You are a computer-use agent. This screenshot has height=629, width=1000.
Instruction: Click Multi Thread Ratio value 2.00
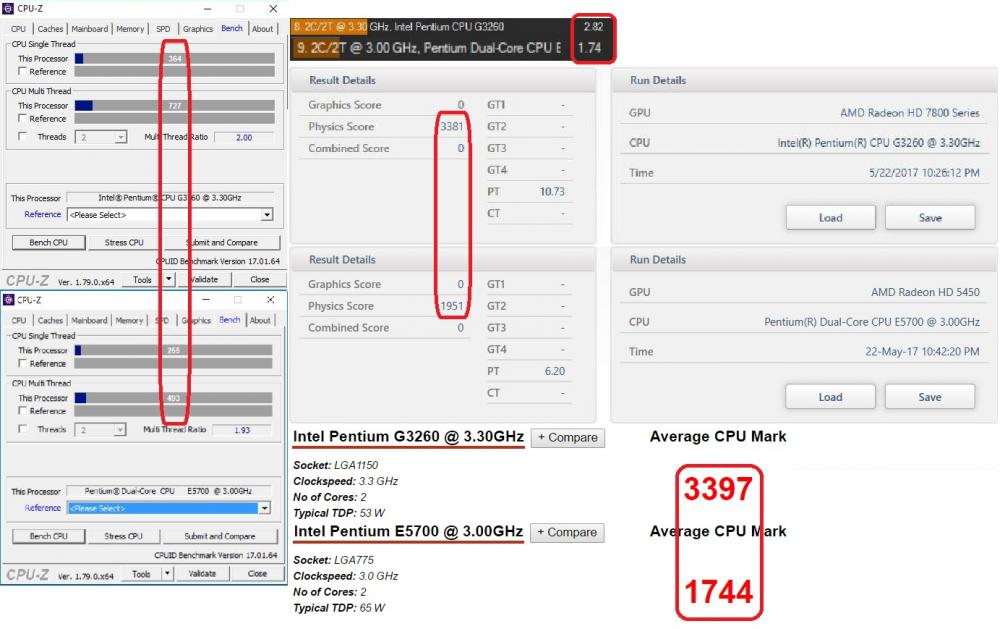pos(244,137)
